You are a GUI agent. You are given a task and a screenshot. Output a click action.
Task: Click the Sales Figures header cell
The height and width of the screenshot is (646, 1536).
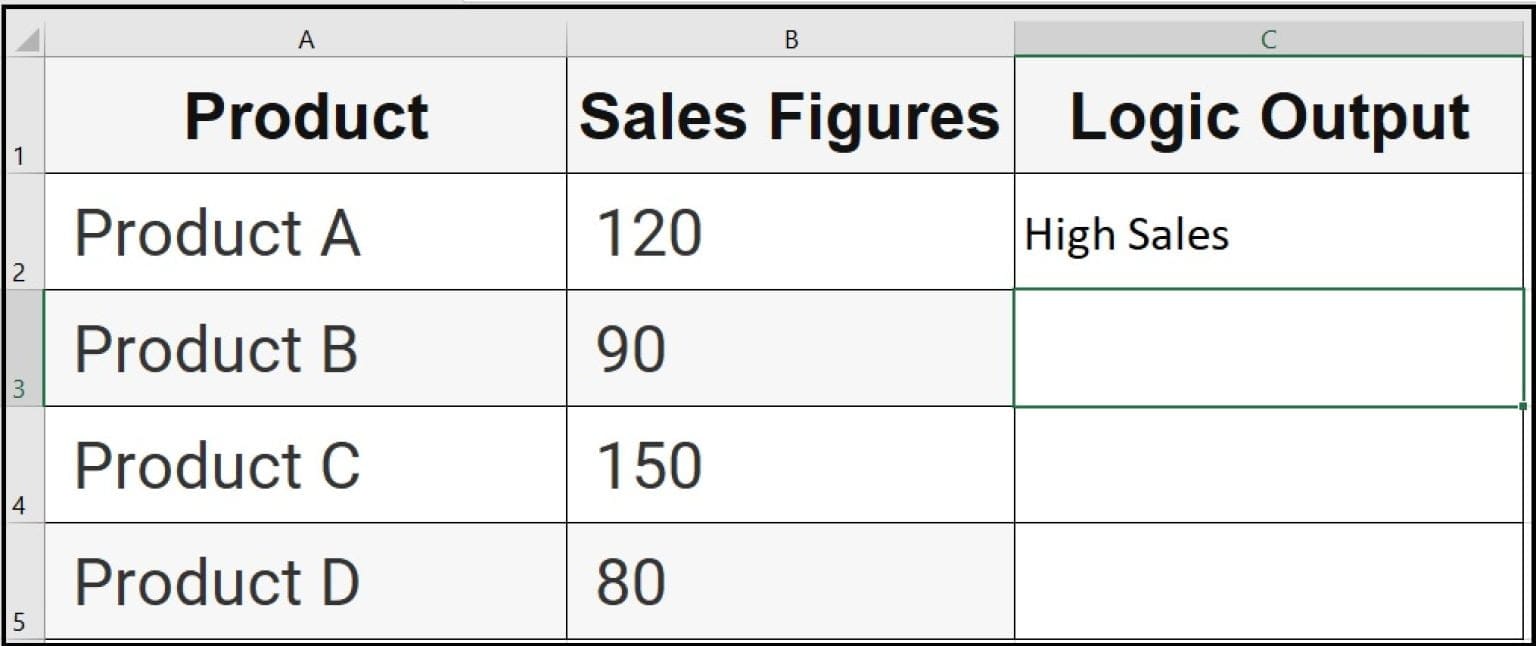(790, 115)
